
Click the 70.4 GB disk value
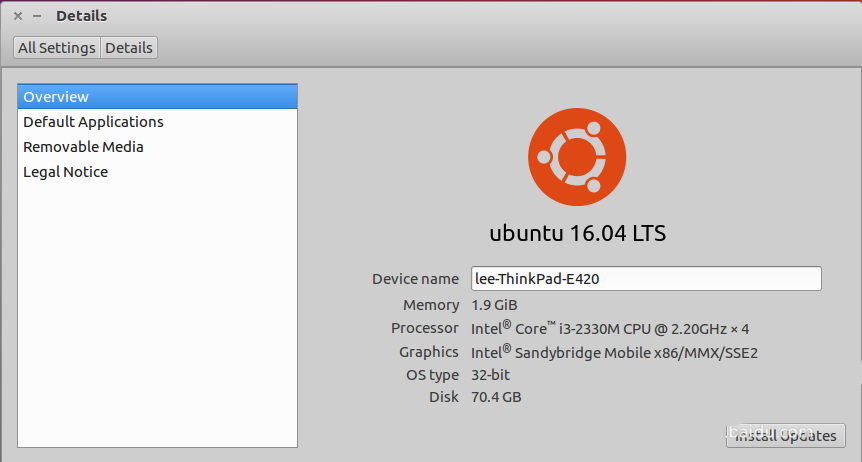(496, 397)
